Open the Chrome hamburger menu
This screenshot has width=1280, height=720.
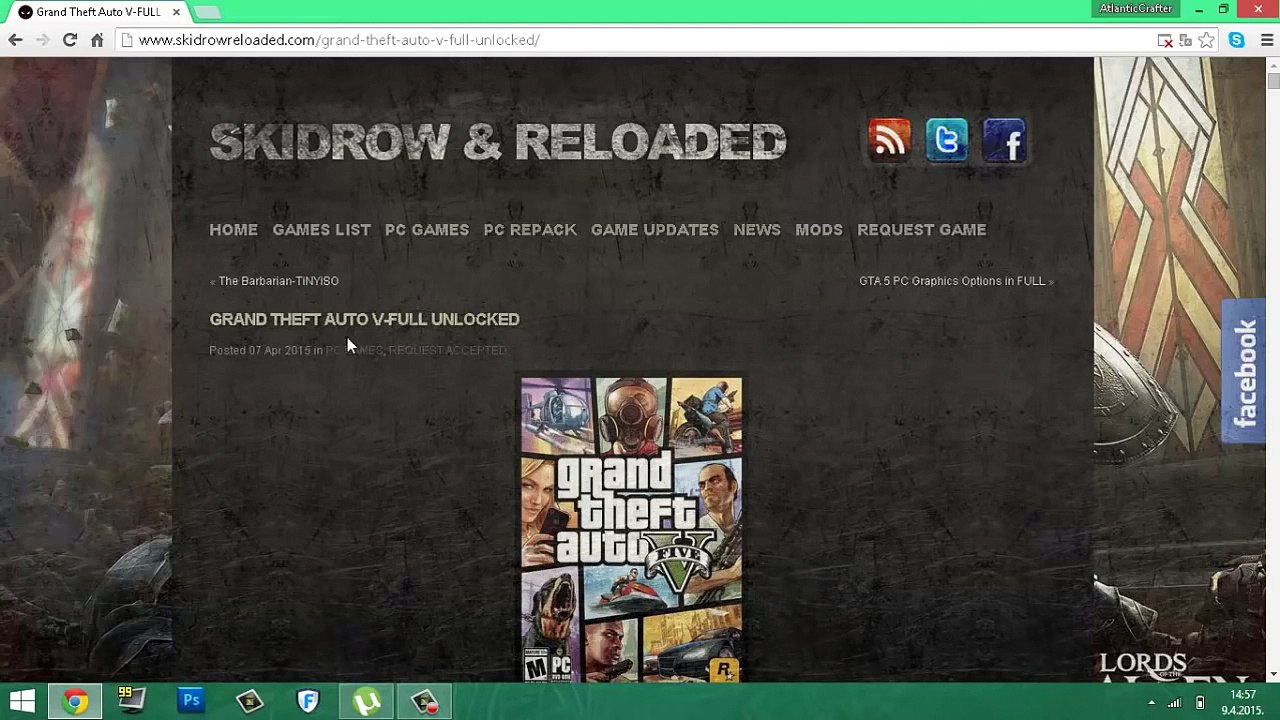point(1267,40)
